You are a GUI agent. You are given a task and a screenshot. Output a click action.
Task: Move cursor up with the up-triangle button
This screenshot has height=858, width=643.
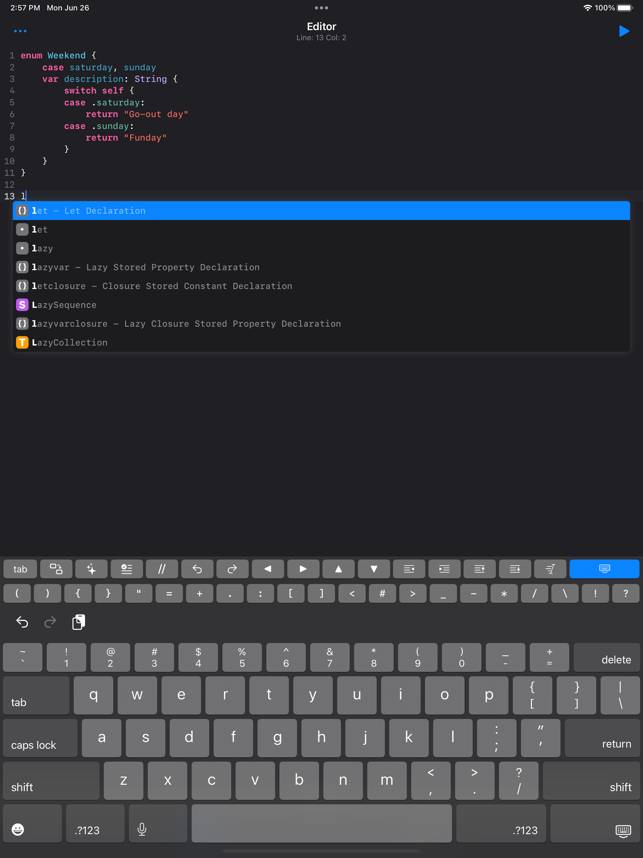pyautogui.click(x=338, y=569)
